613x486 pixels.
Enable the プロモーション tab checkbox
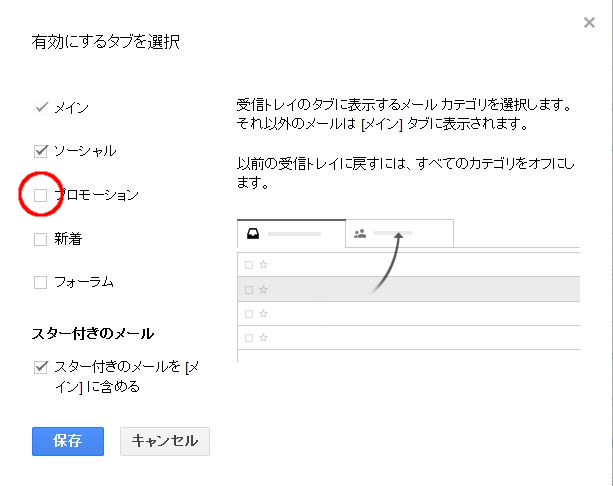(x=41, y=195)
